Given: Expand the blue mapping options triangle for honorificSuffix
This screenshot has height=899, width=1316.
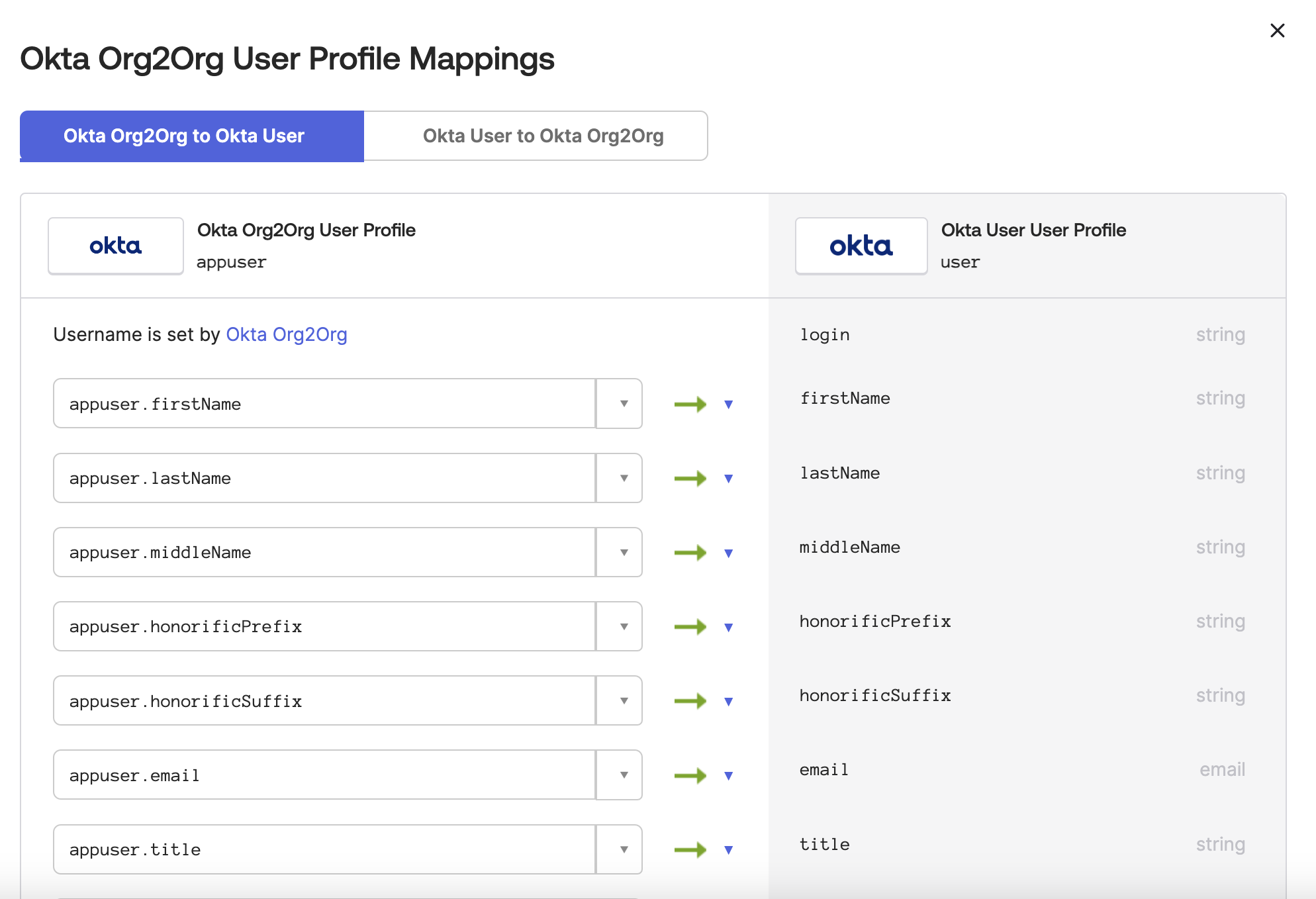Looking at the screenshot, I should tap(728, 701).
